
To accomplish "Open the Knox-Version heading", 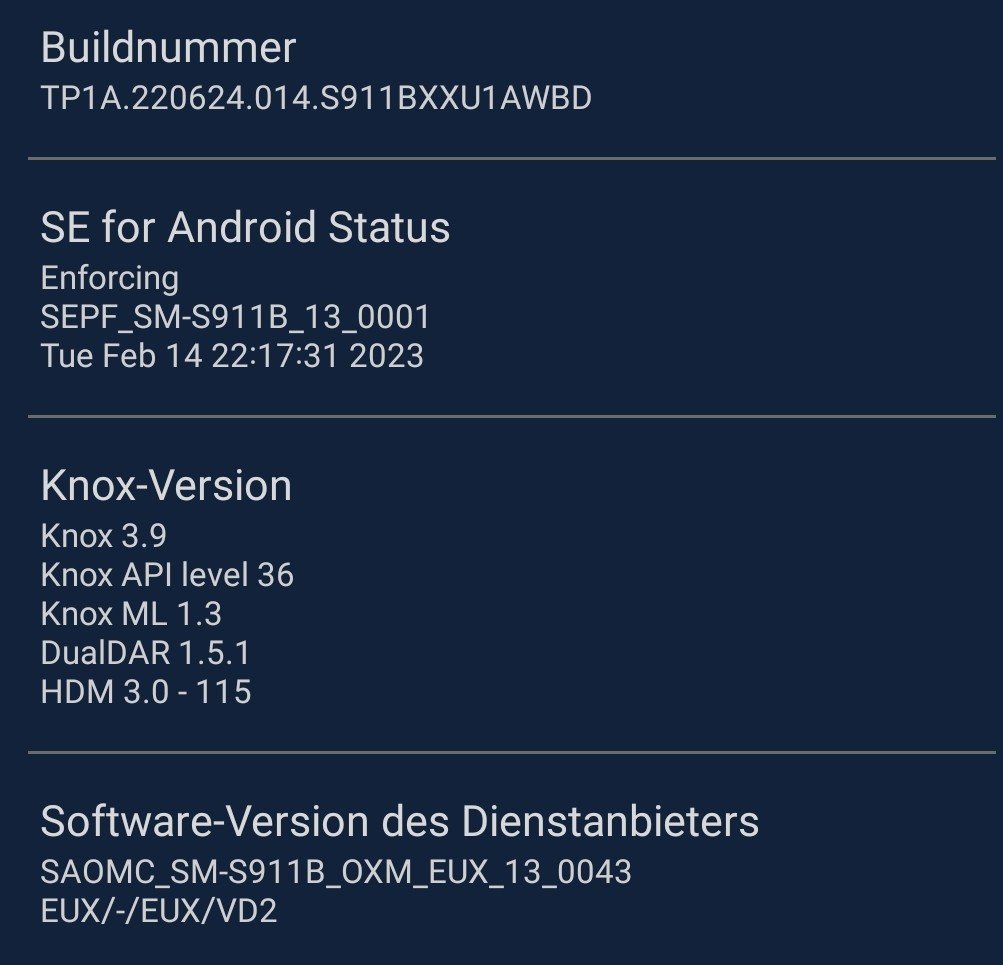I will click(166, 486).
